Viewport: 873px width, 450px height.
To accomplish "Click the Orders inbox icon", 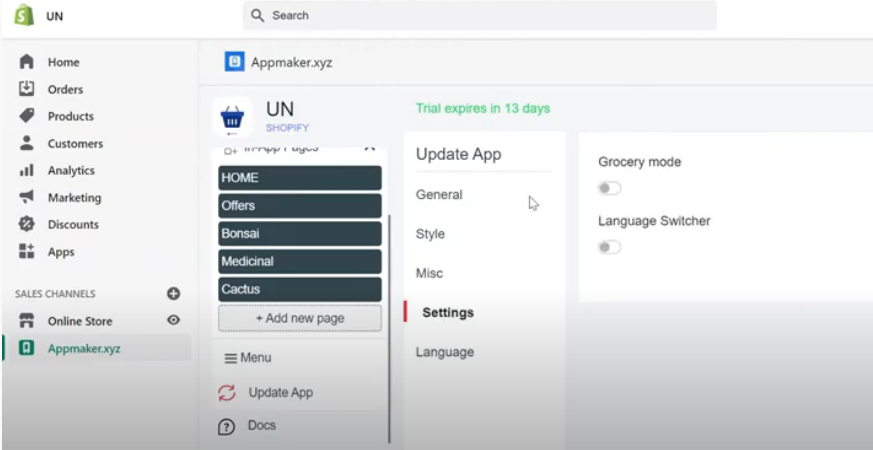I will pos(27,89).
